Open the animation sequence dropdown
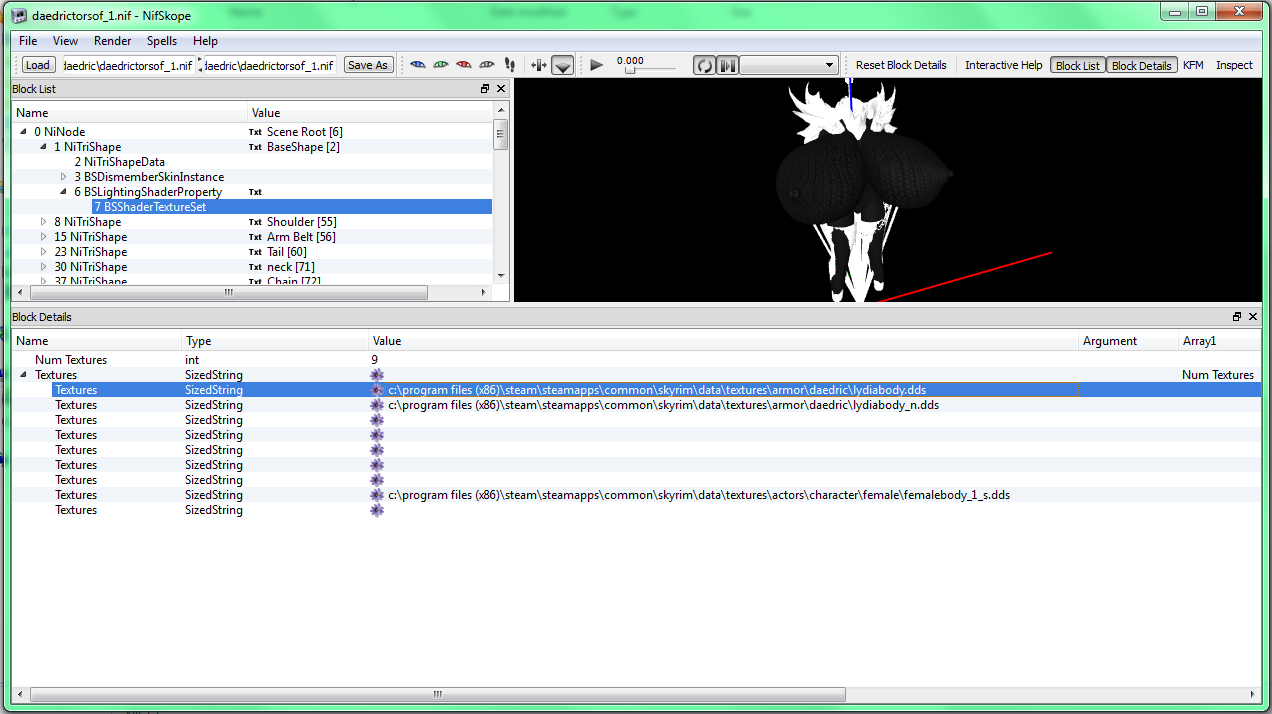 coord(788,65)
